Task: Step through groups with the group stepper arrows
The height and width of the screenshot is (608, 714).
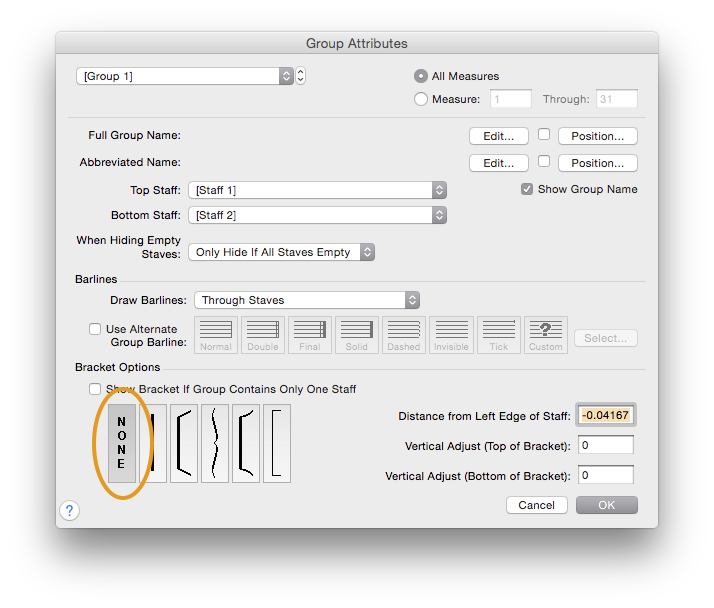Action: pyautogui.click(x=301, y=76)
